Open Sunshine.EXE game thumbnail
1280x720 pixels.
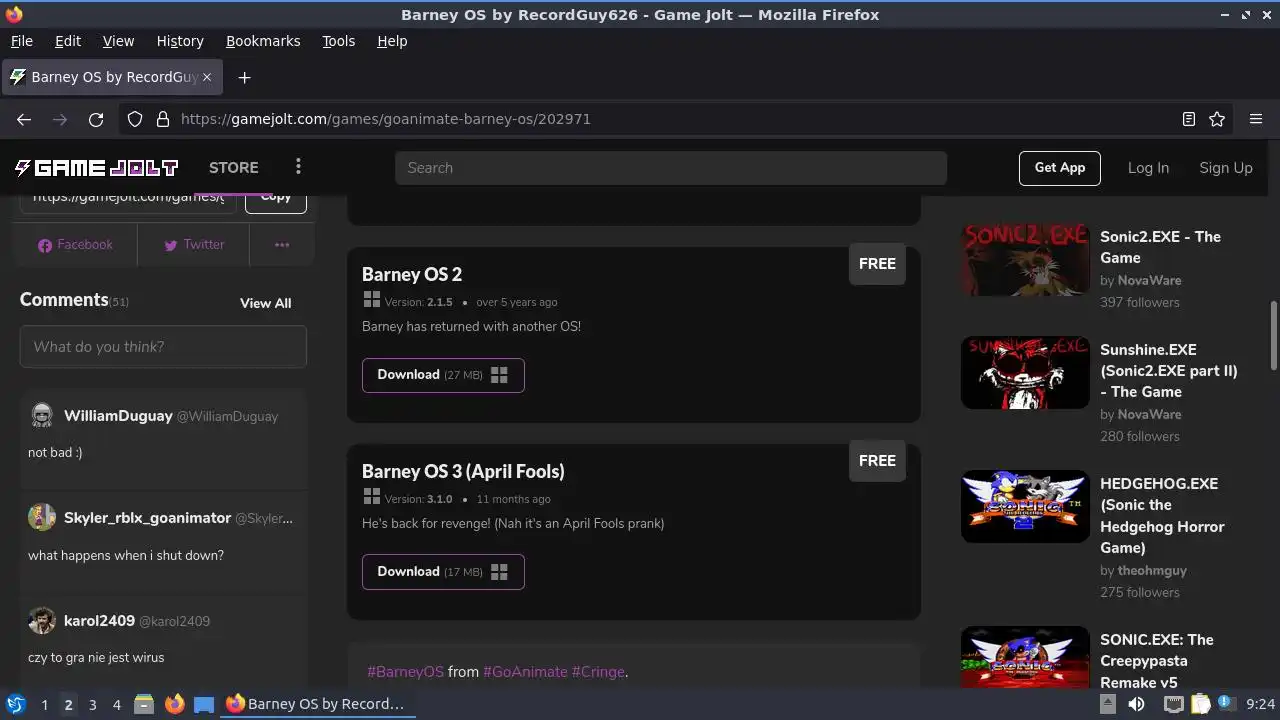(1025, 372)
